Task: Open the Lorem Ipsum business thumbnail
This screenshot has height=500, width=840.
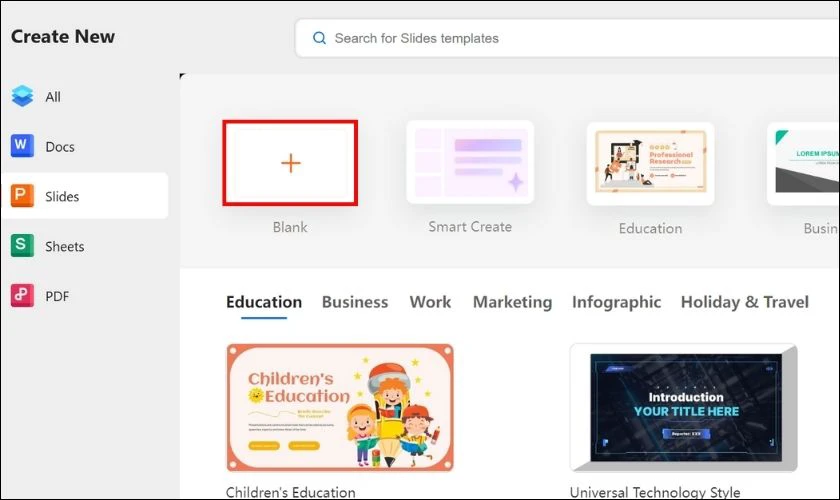Action: coord(804,163)
